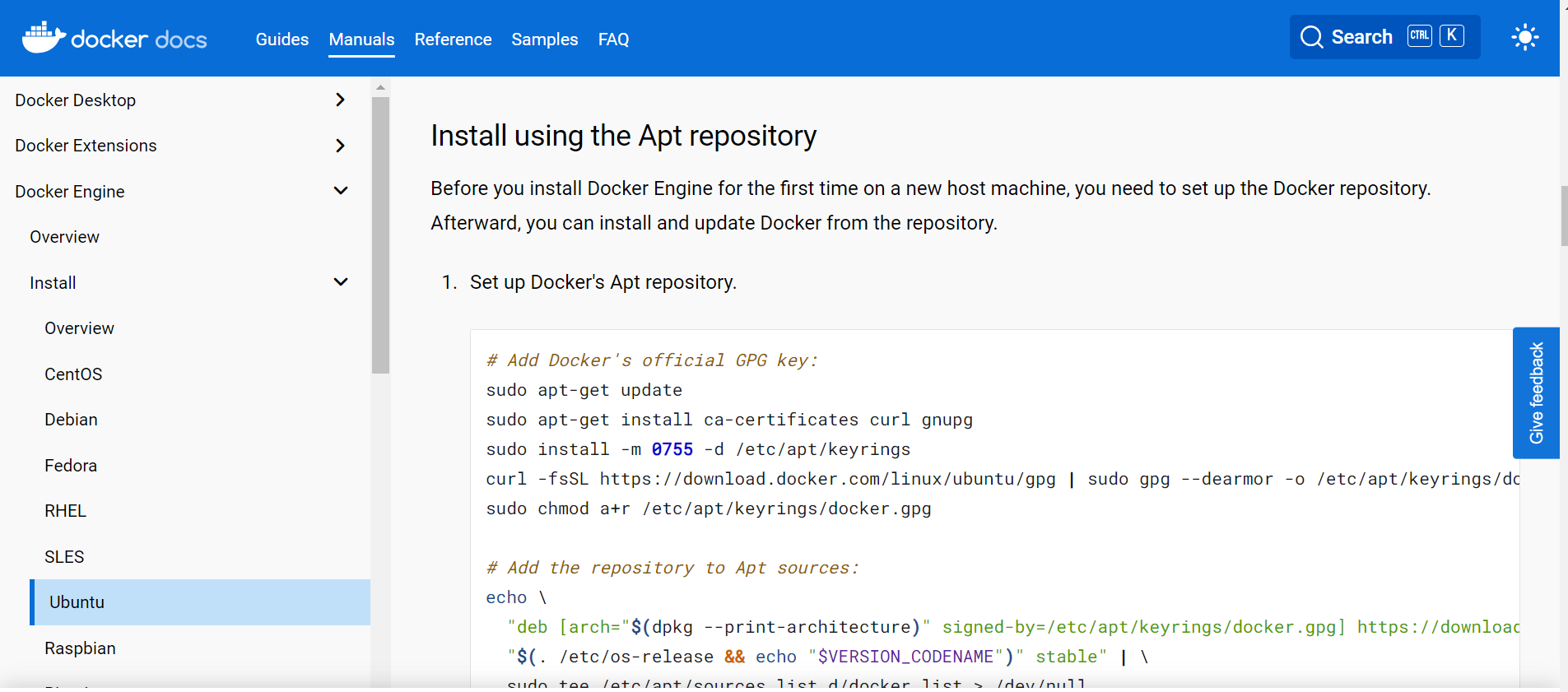This screenshot has height=692, width=1568.
Task: Click the '# Add the repository to Apt sources' comment
Action: click(x=672, y=568)
